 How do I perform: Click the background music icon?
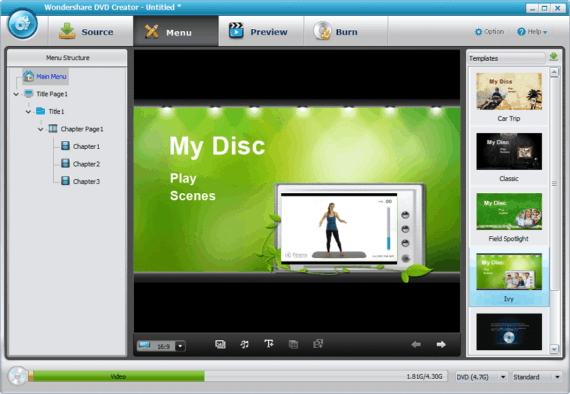coord(245,344)
